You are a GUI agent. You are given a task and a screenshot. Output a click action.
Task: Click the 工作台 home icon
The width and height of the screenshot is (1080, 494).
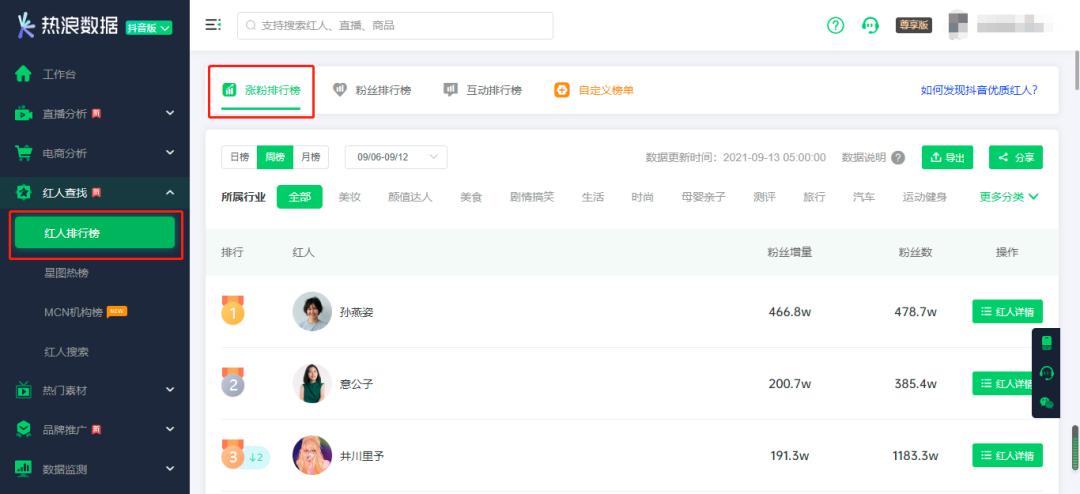(x=23, y=74)
